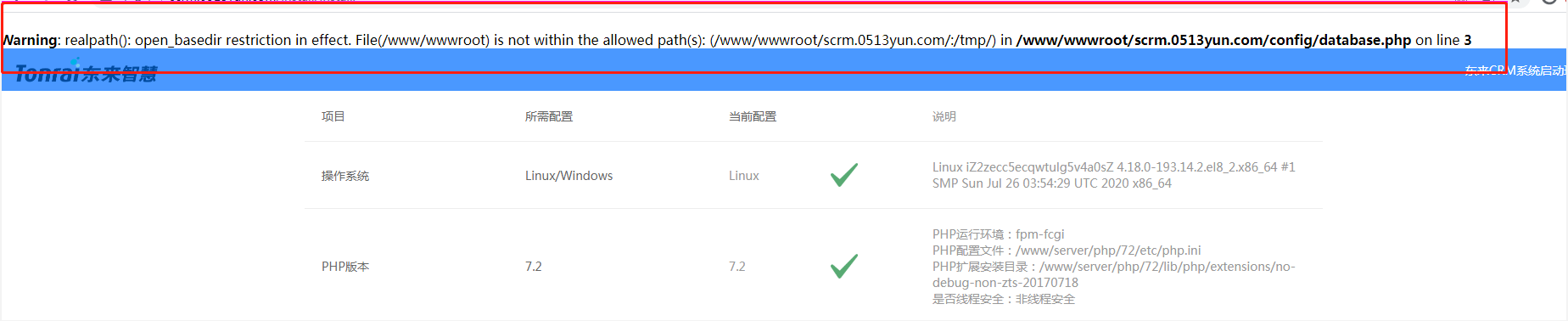Click the PHP配置文件 php.ini path line
The image size is (1568, 321).
[x=1067, y=251]
